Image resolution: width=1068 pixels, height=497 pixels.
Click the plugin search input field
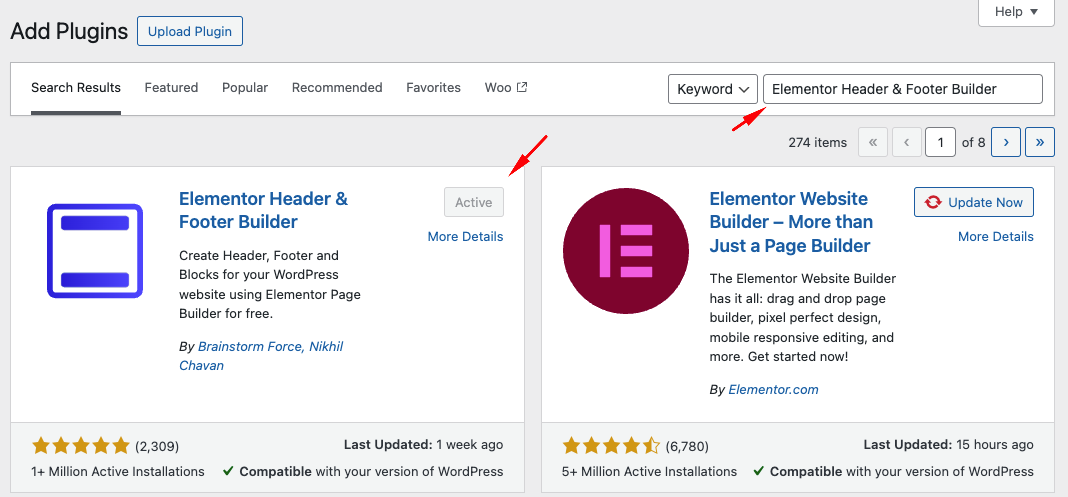point(902,89)
